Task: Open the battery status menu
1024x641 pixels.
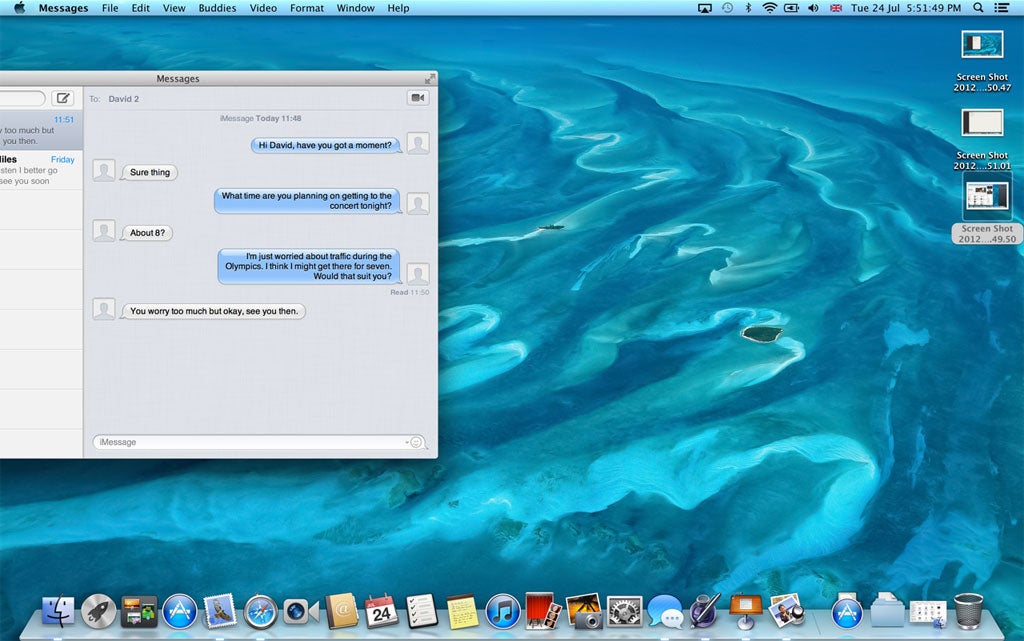Action: tap(791, 8)
